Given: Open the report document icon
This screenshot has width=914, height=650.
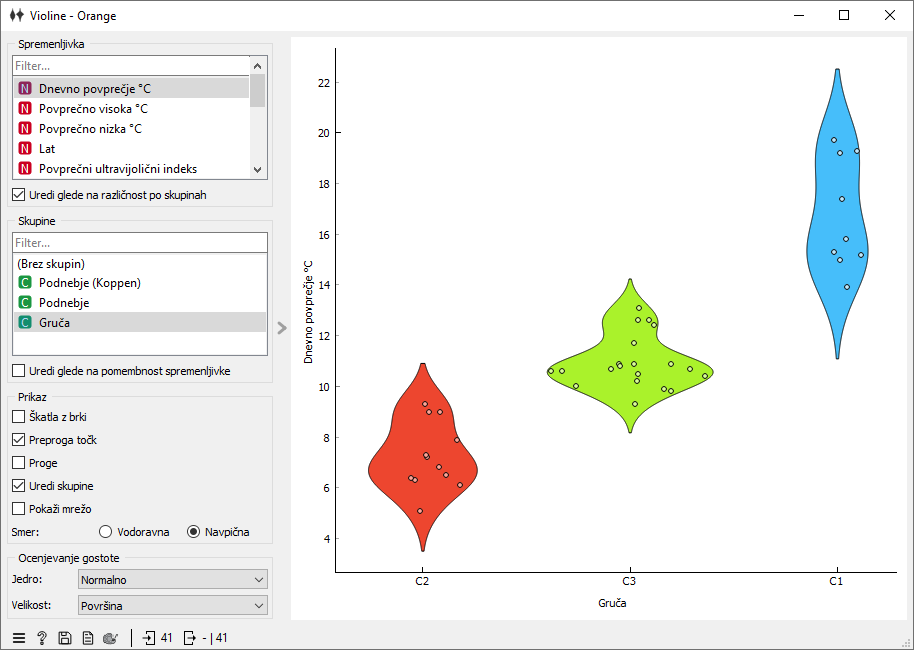Looking at the screenshot, I should (x=87, y=638).
